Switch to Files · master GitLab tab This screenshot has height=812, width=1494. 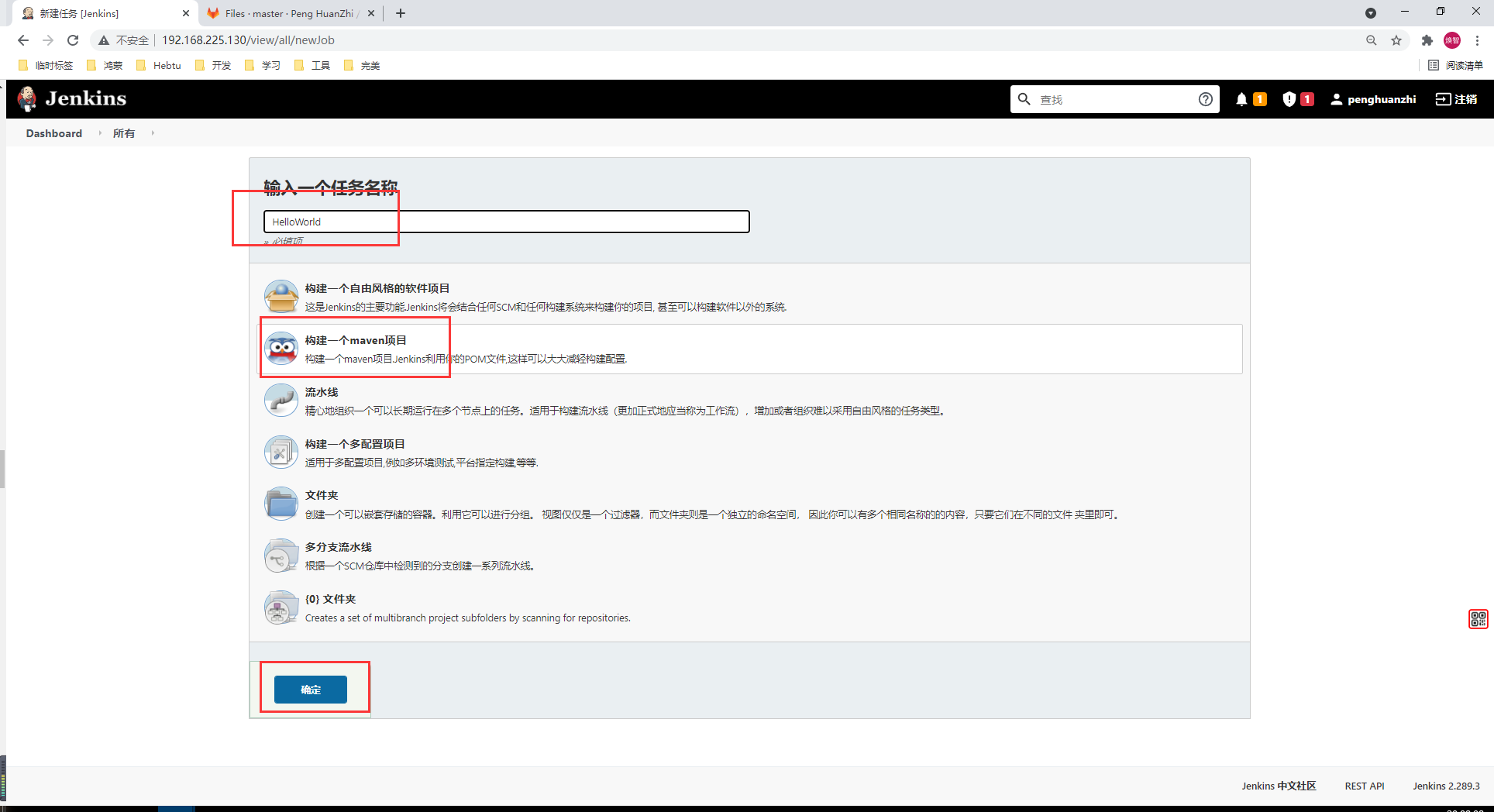pos(290,13)
